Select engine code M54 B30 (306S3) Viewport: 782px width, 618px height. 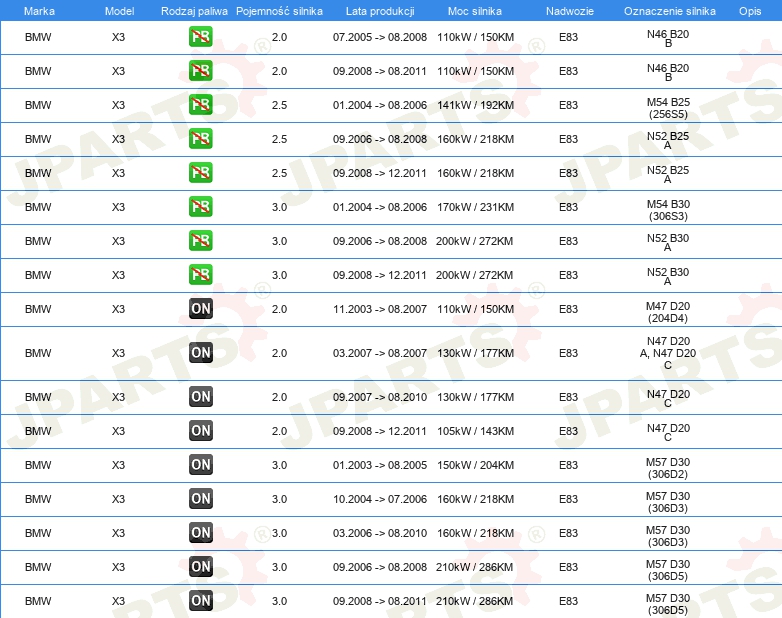(668, 209)
